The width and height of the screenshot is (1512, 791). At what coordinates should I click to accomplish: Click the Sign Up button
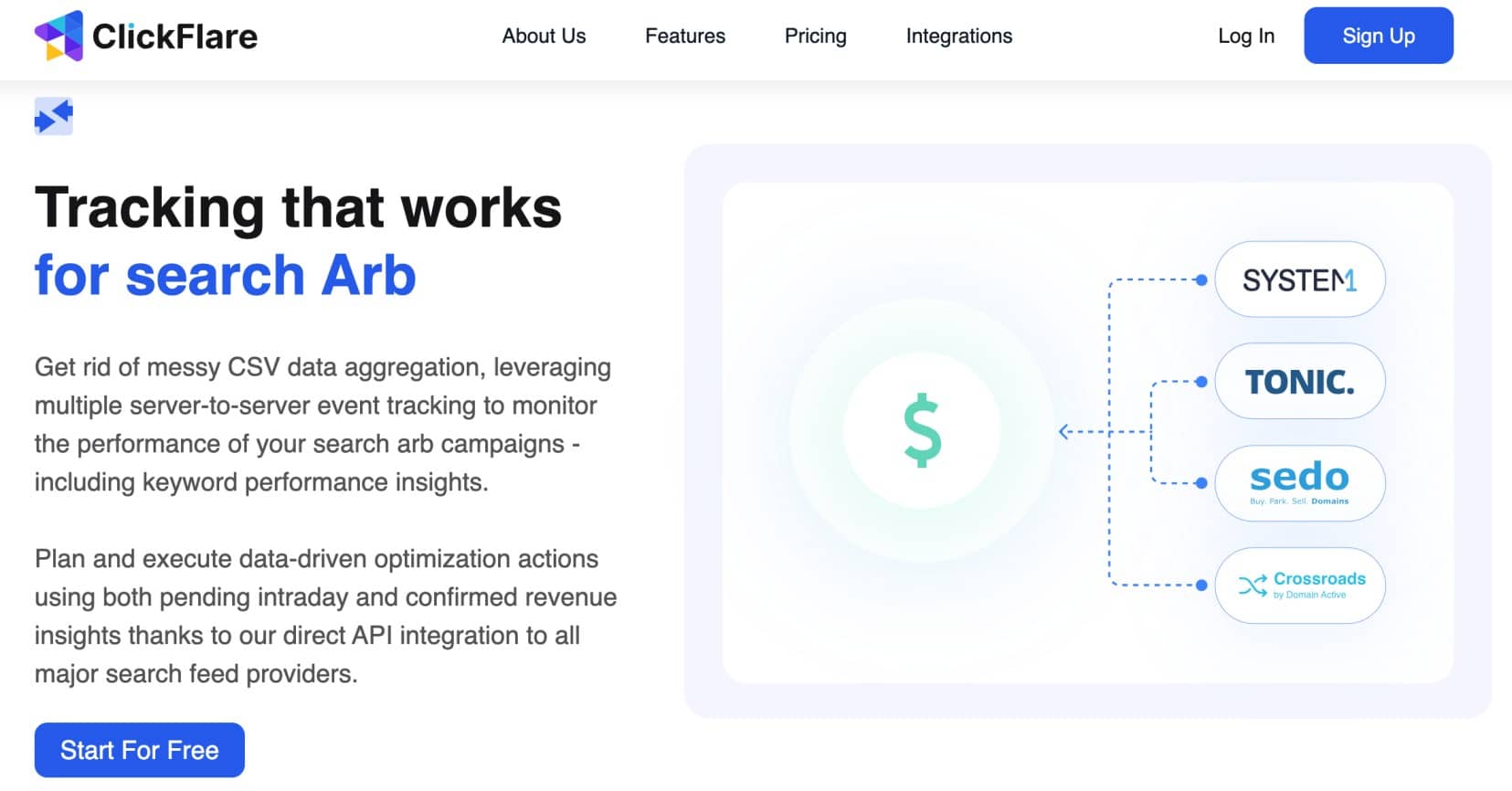point(1379,36)
